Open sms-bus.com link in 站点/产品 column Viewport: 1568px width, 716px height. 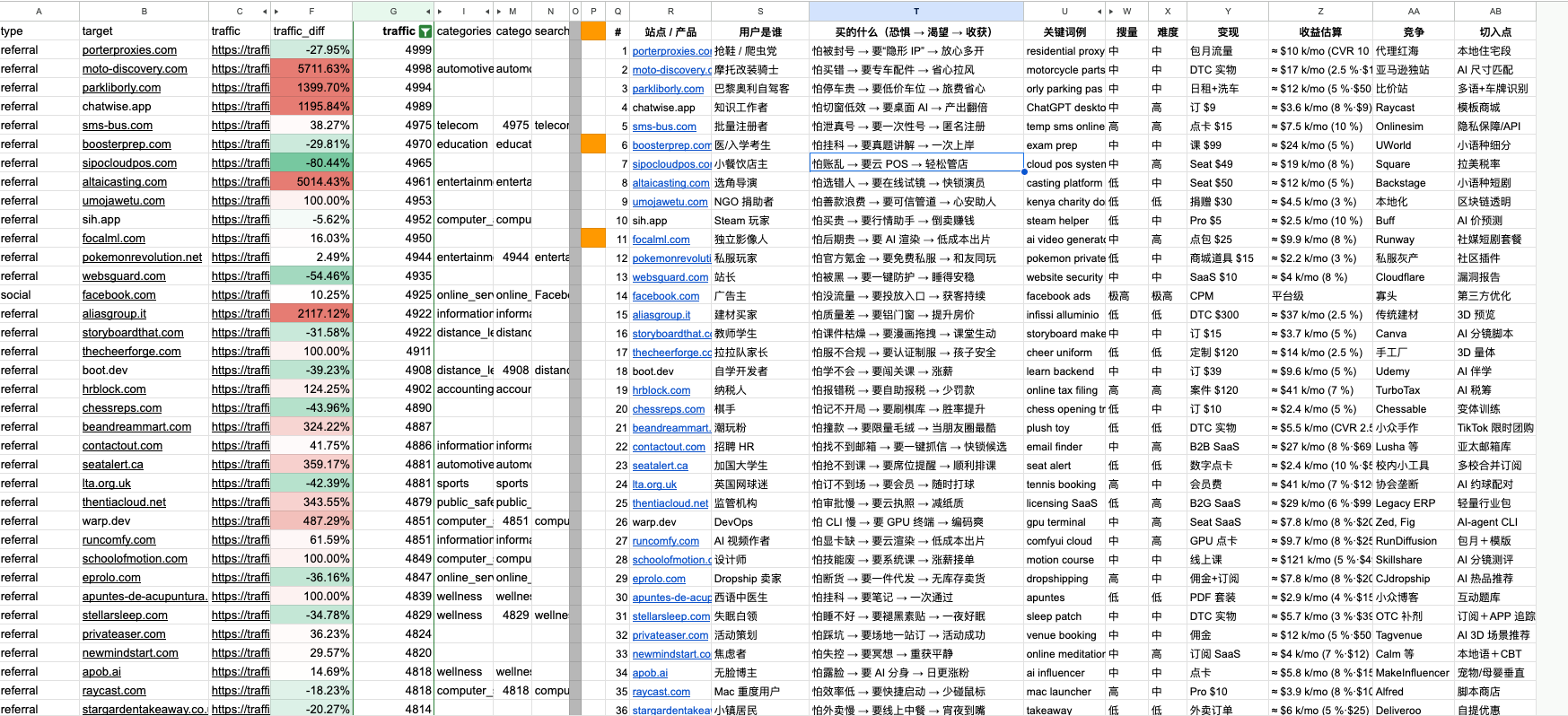coord(664,127)
